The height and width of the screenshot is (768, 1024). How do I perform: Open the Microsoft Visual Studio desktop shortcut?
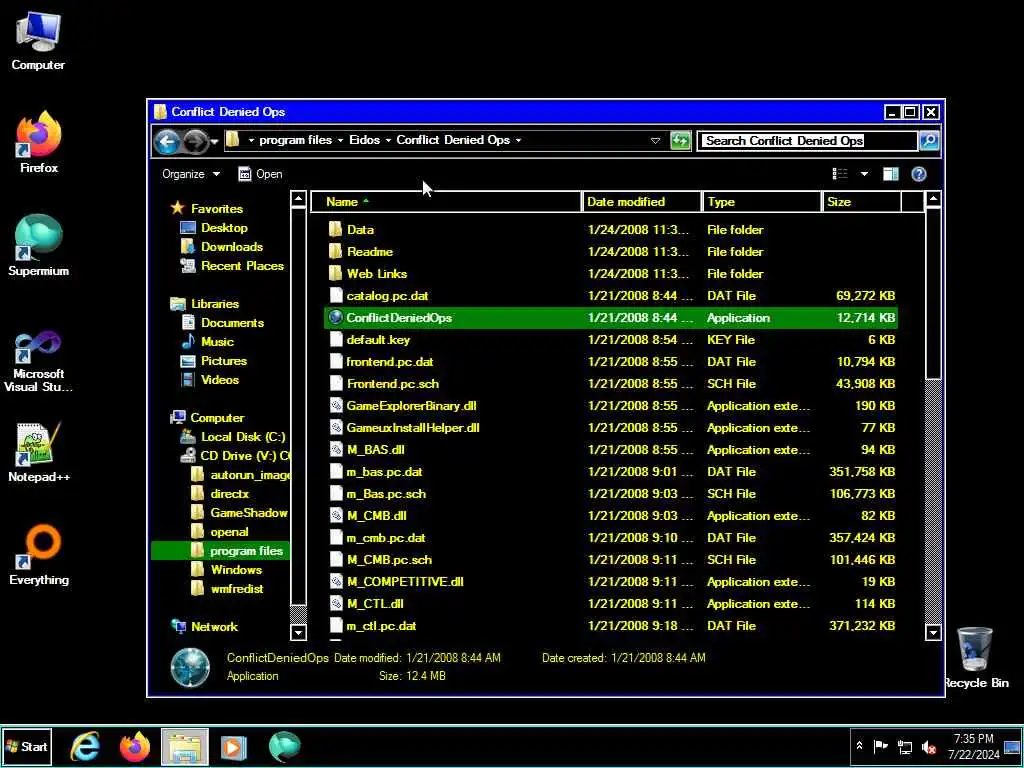click(x=39, y=361)
